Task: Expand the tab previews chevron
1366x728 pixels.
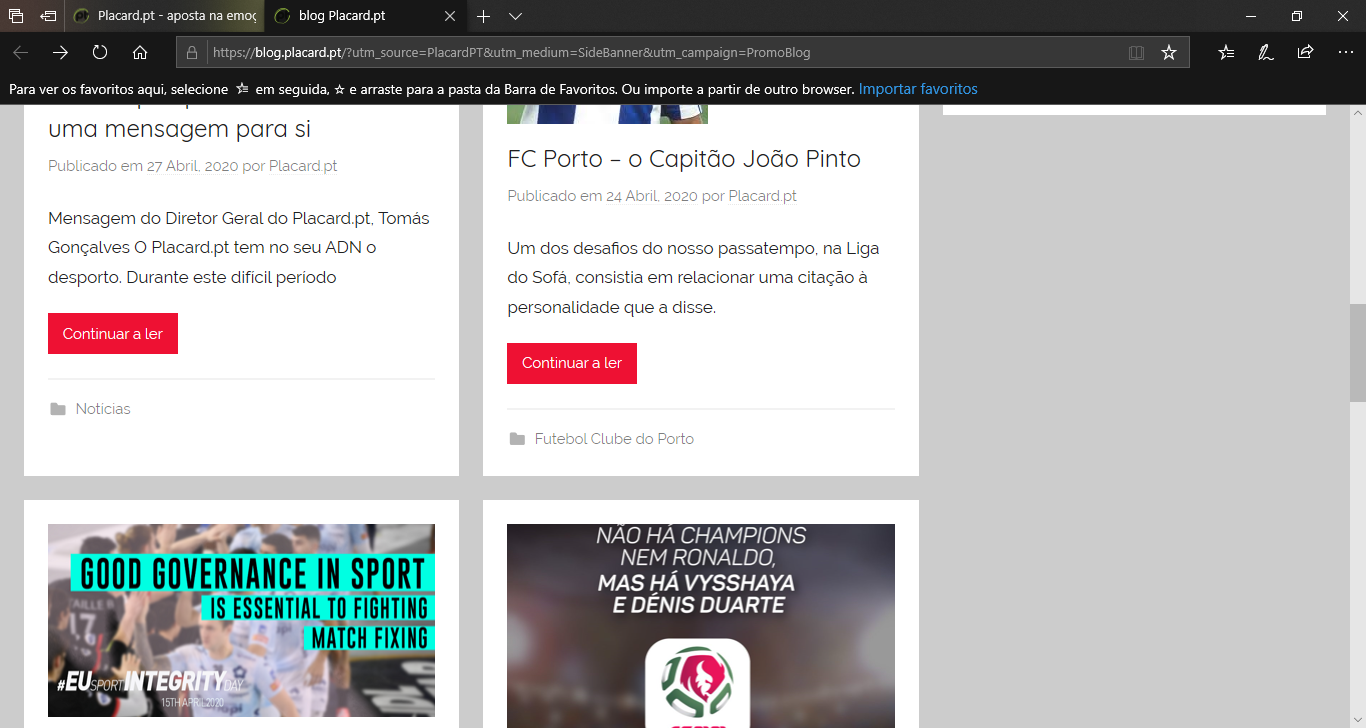Action: pyautogui.click(x=515, y=16)
